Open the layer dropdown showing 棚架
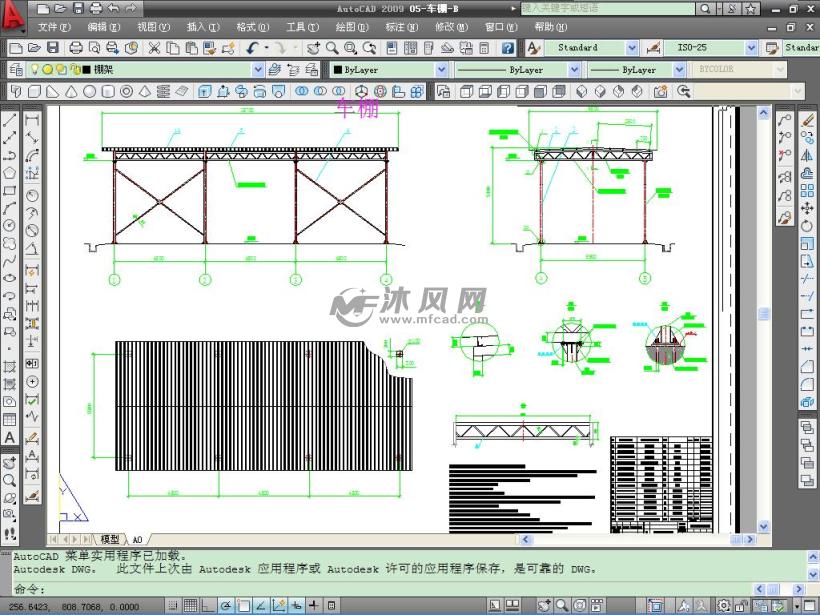Image resolution: width=820 pixels, height=615 pixels. 258,70
